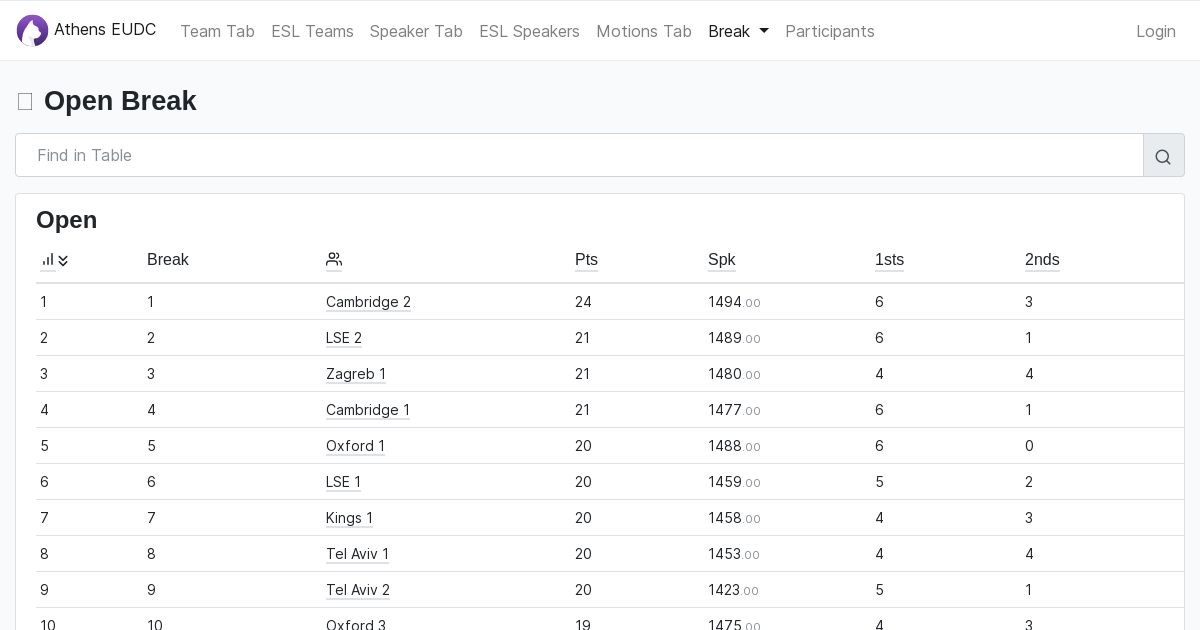Sort by 1sts column header
The width and height of the screenshot is (1200, 630).
889,260
